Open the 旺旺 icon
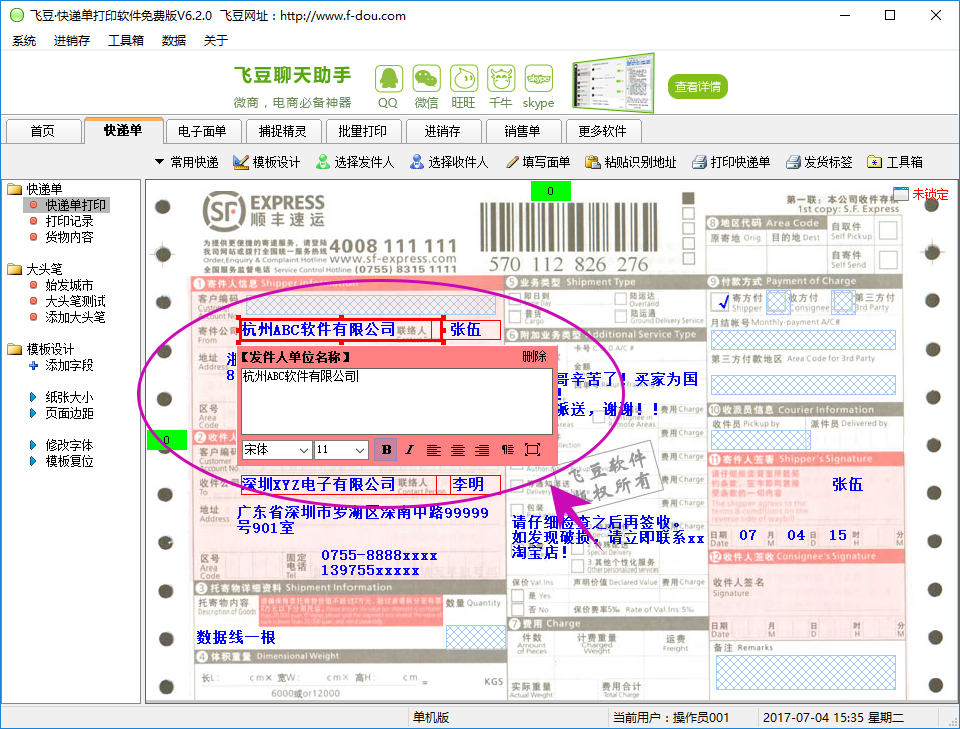This screenshot has height=729, width=960. tap(463, 80)
